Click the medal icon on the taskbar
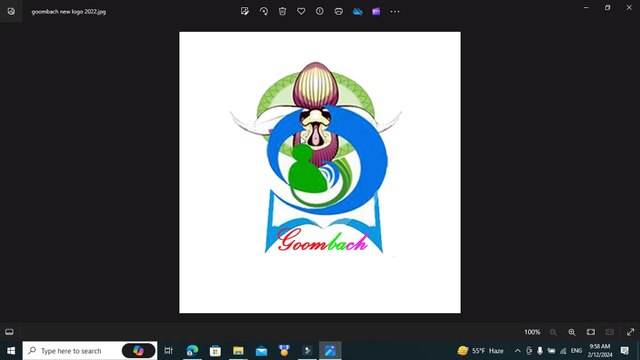Image resolution: width=640 pixels, height=360 pixels. 284,351
